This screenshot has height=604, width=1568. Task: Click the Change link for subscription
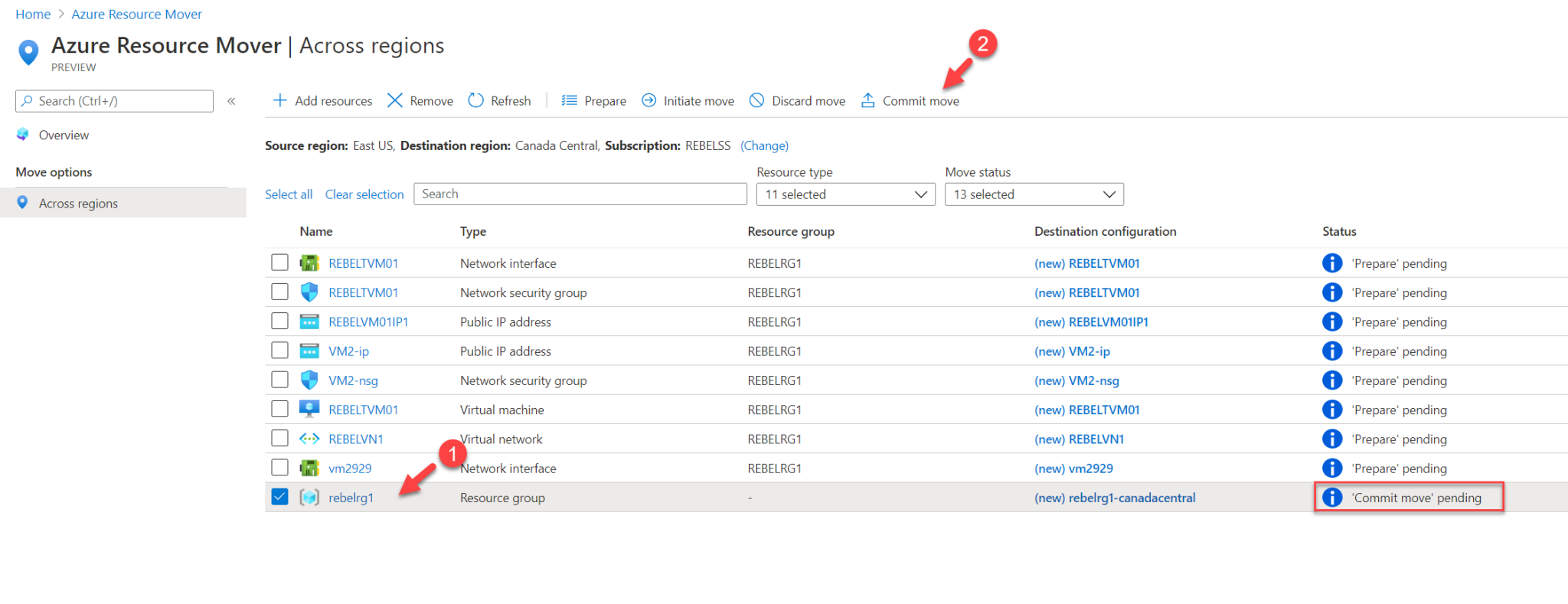pyautogui.click(x=764, y=145)
